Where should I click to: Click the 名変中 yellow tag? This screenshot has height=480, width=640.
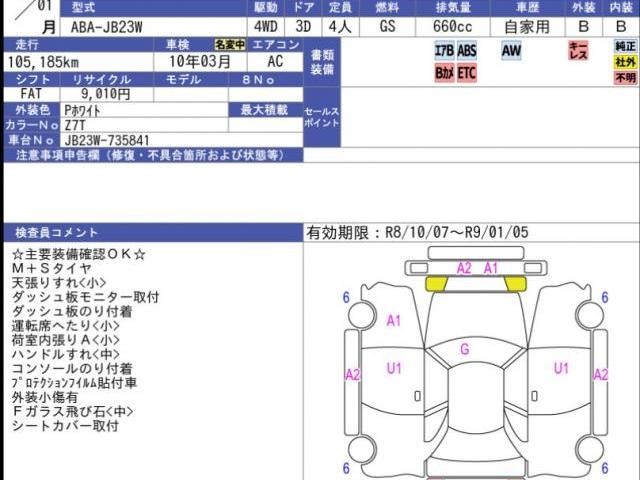coord(230,44)
